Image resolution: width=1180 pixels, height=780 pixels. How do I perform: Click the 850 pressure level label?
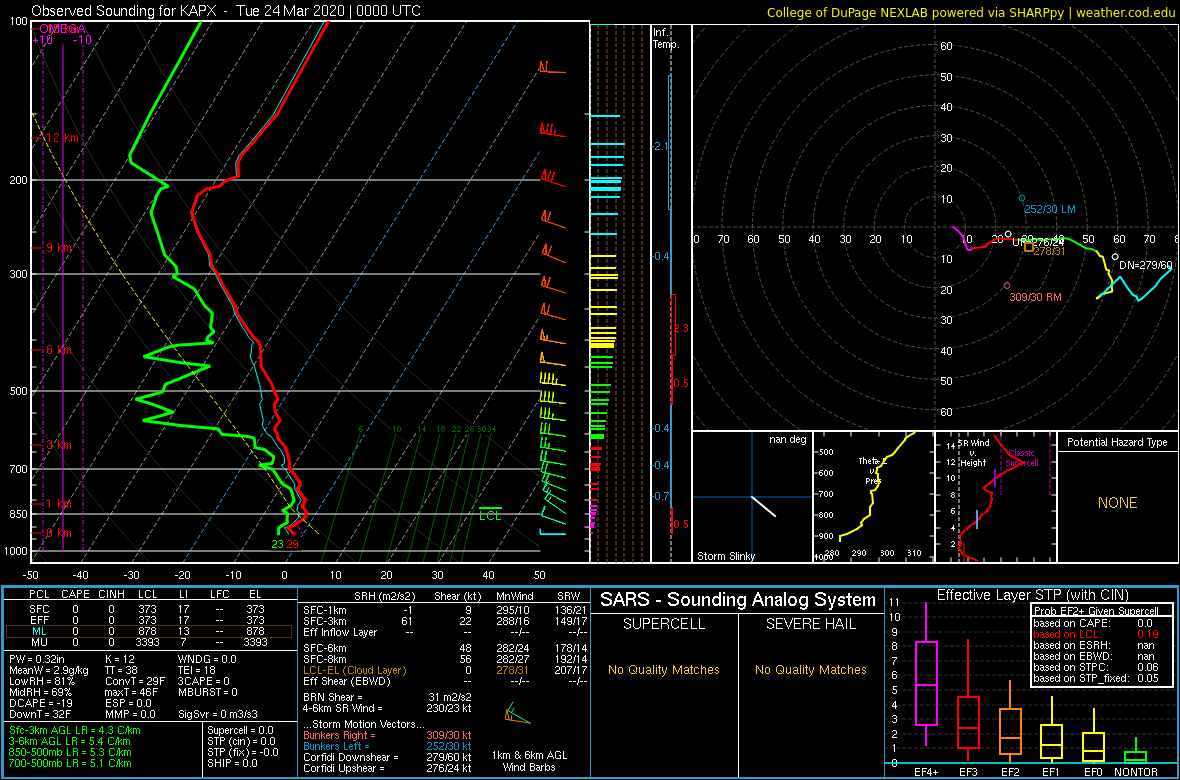click(17, 514)
